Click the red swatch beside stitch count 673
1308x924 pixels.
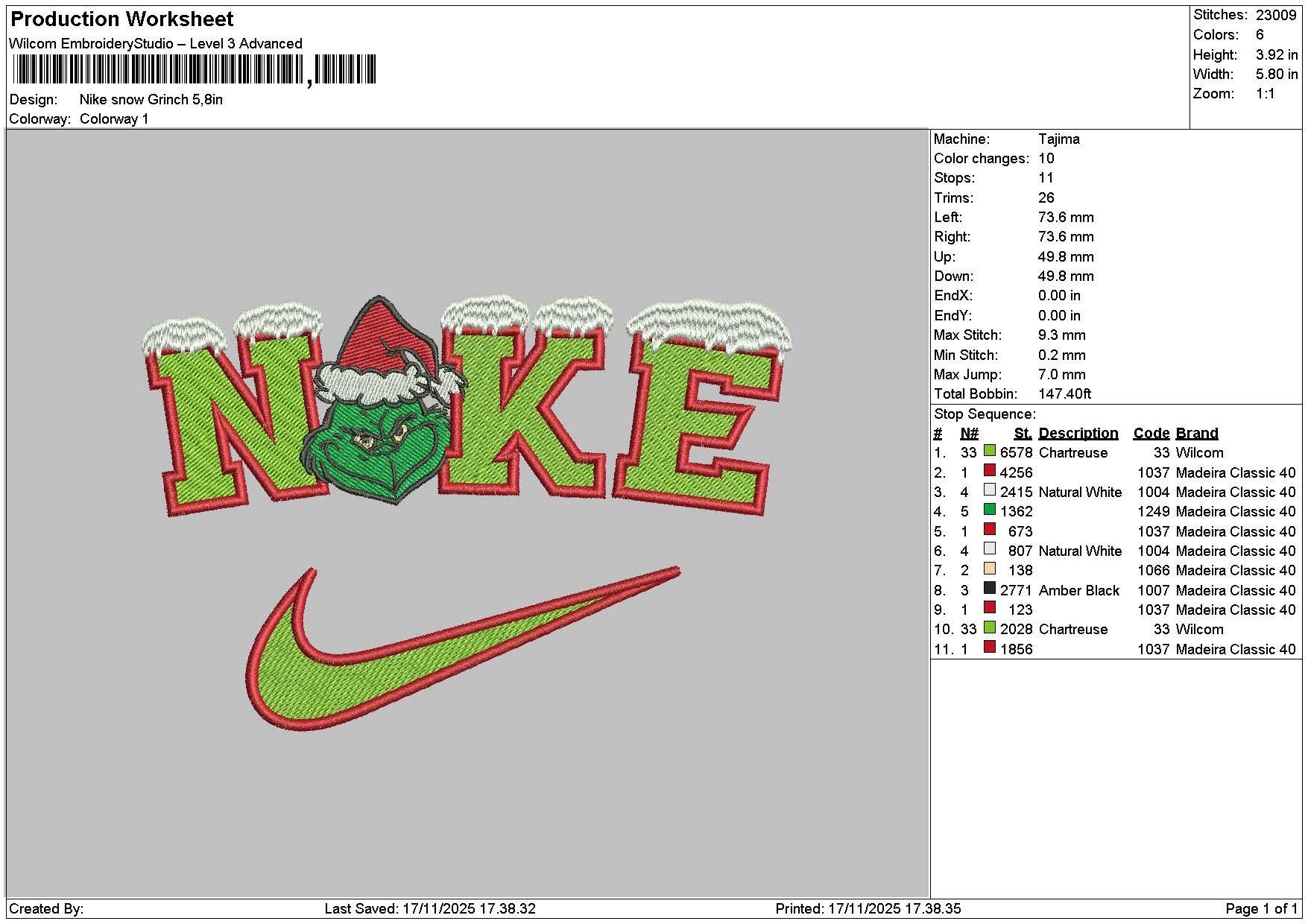pos(989,529)
